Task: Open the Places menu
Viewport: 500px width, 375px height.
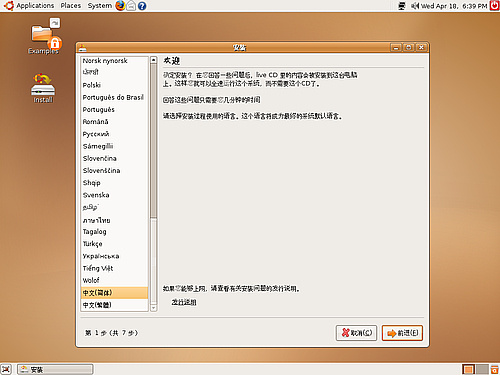Action: click(71, 6)
